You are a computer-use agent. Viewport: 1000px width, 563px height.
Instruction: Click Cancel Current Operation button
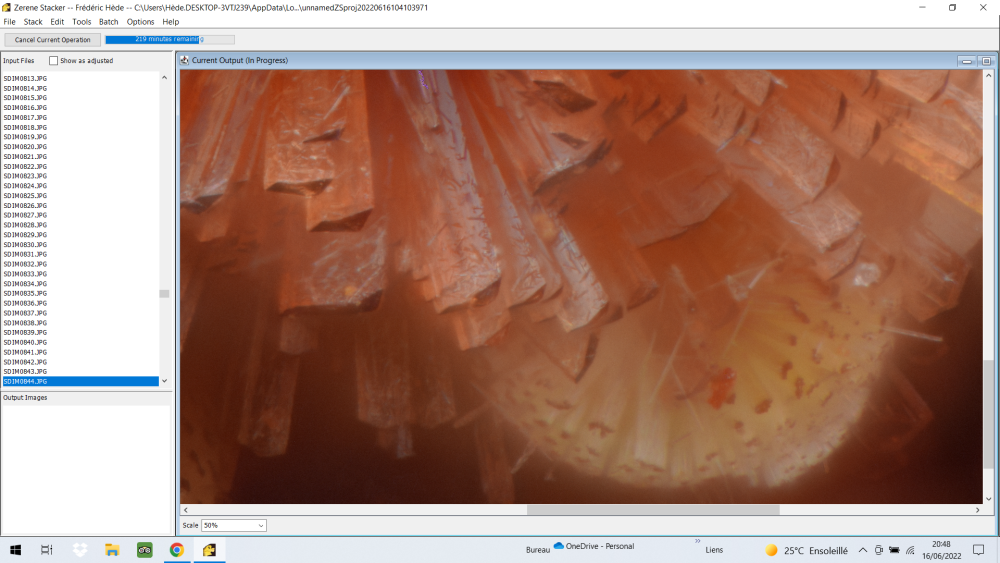pyautogui.click(x=53, y=40)
